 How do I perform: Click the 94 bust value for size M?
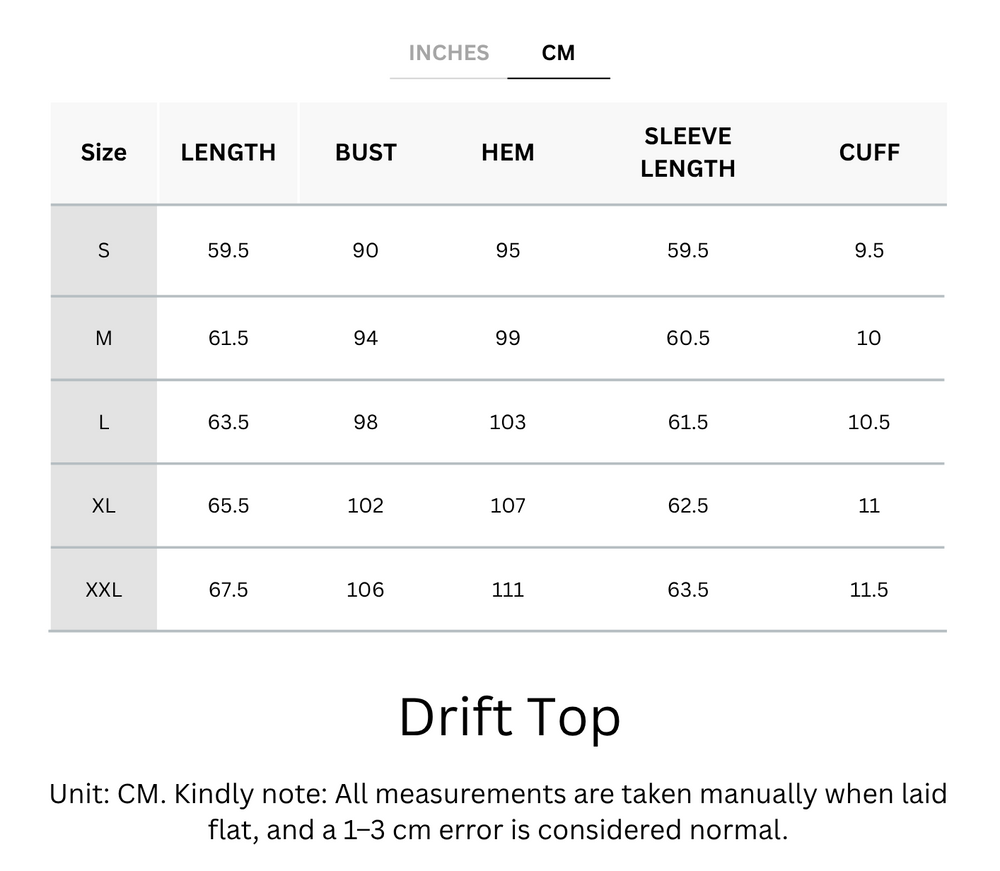365,337
